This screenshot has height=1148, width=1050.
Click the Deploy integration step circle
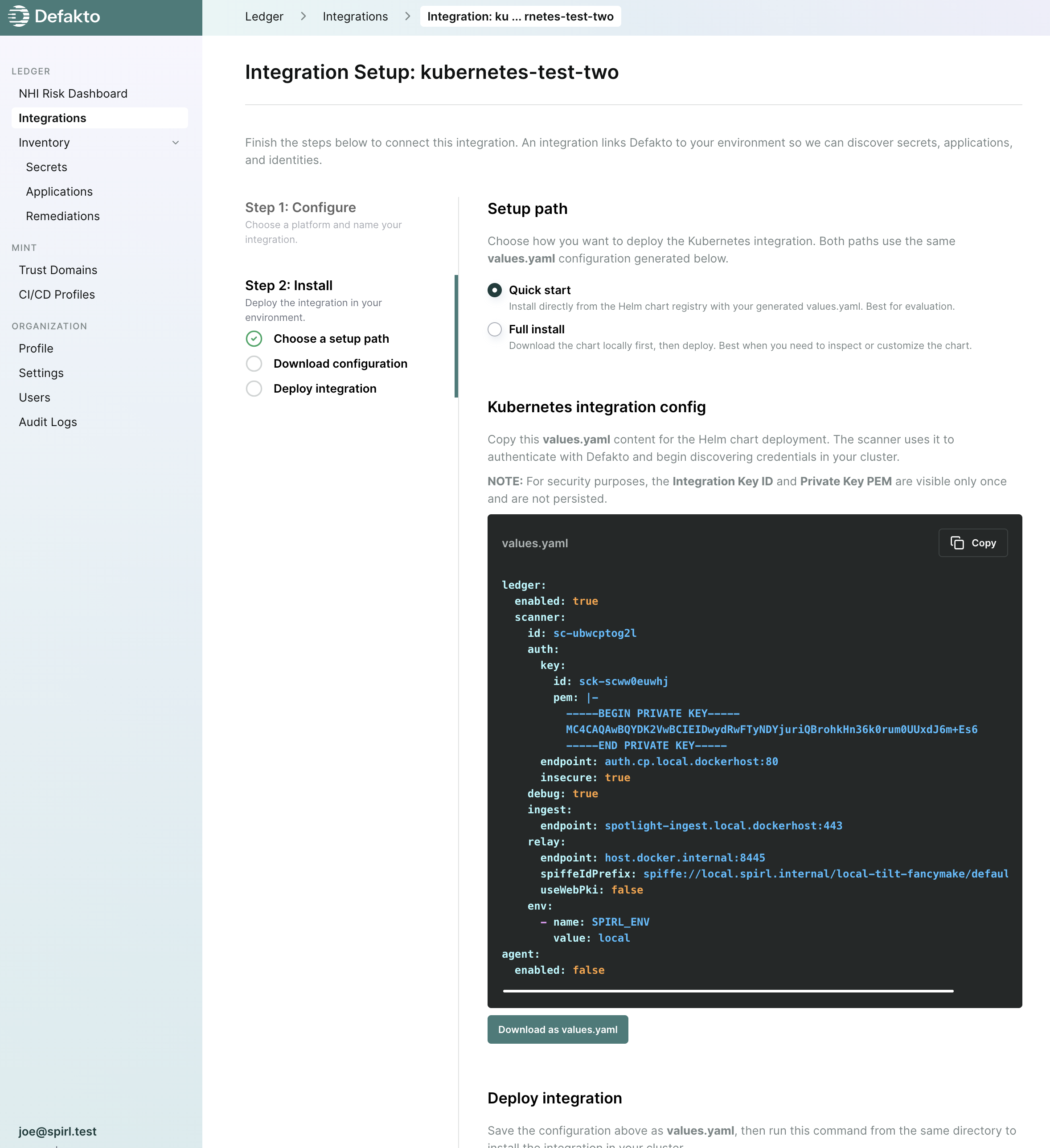click(x=254, y=389)
